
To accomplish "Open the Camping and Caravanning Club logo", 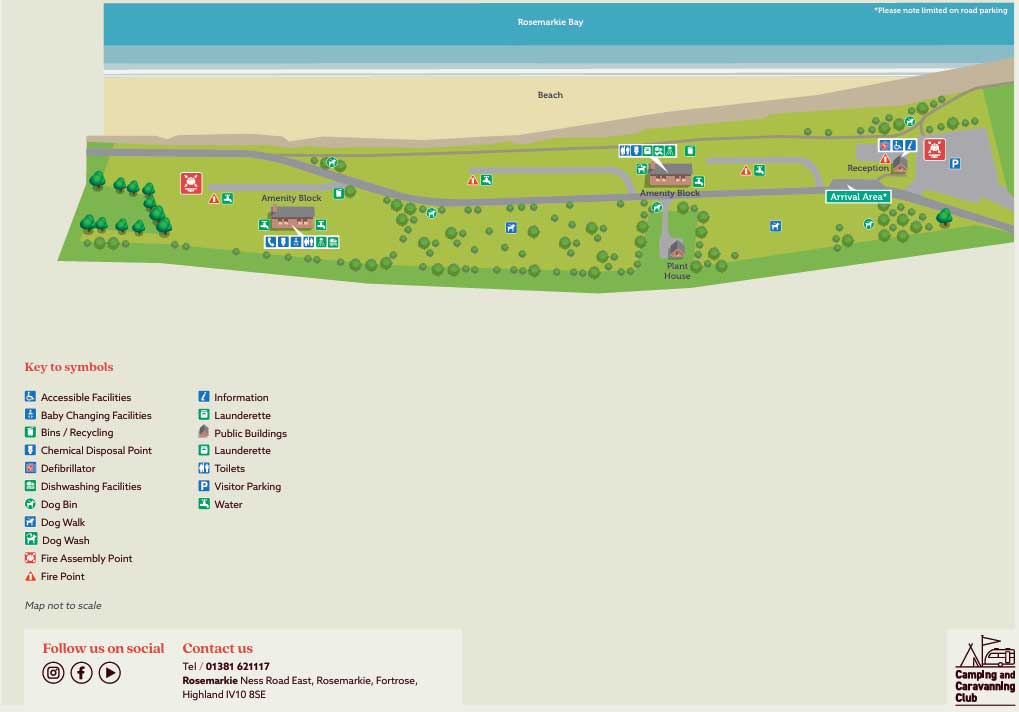I will [x=983, y=669].
